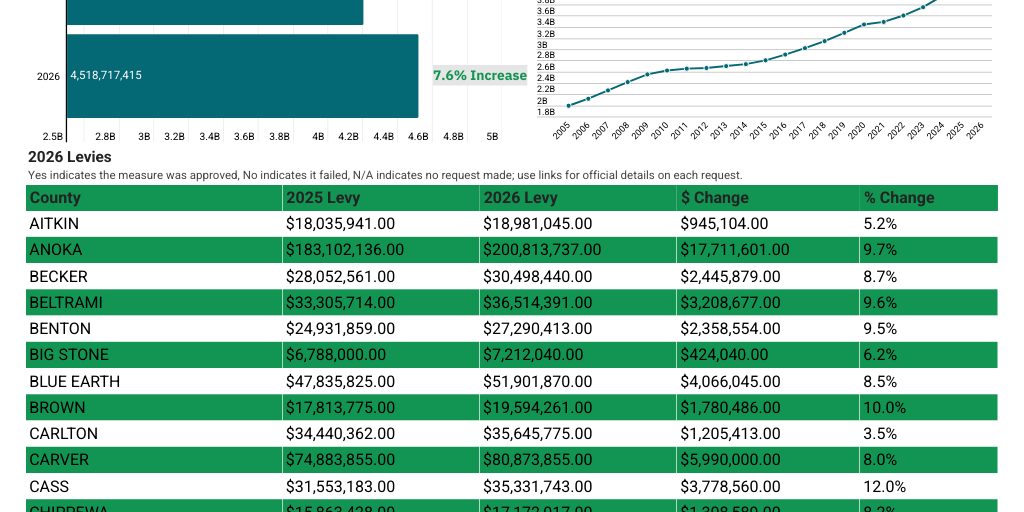The height and width of the screenshot is (512, 1024).
Task: Click BLUE EARTH's 2026 levy $51,901,870.00
Action: [578, 381]
